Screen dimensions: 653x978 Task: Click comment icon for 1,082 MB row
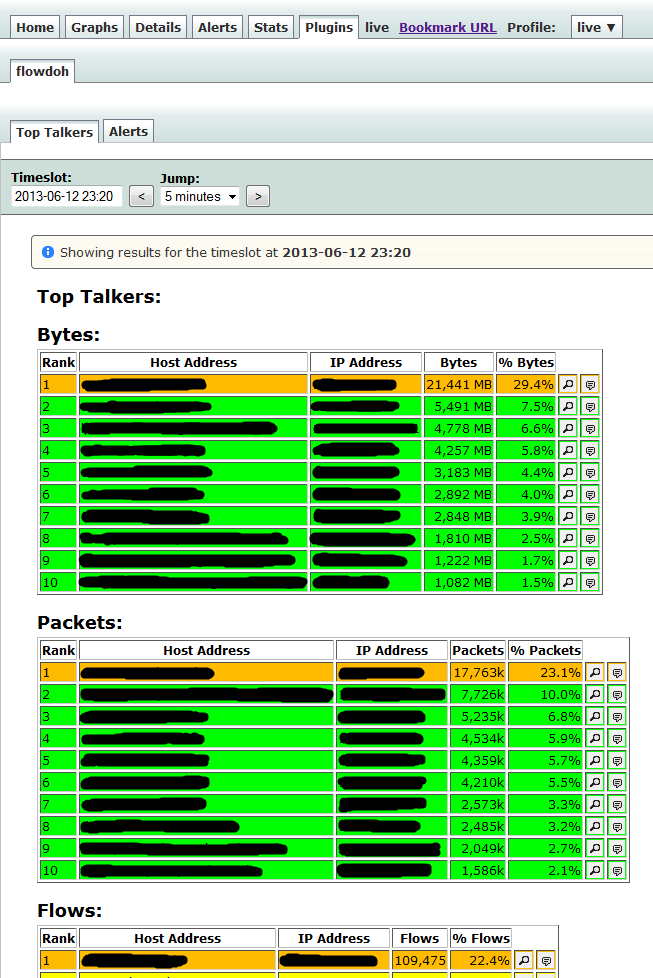click(589, 583)
